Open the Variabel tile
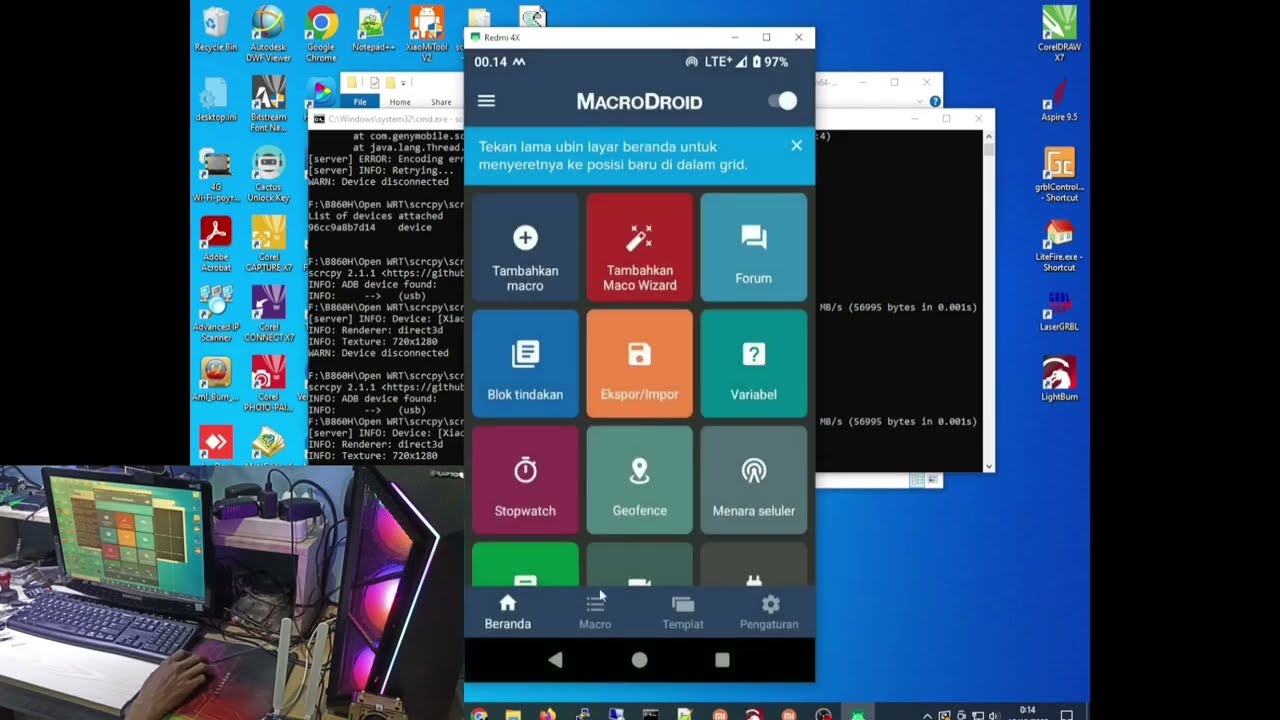Viewport: 1280px width, 720px height. (754, 364)
